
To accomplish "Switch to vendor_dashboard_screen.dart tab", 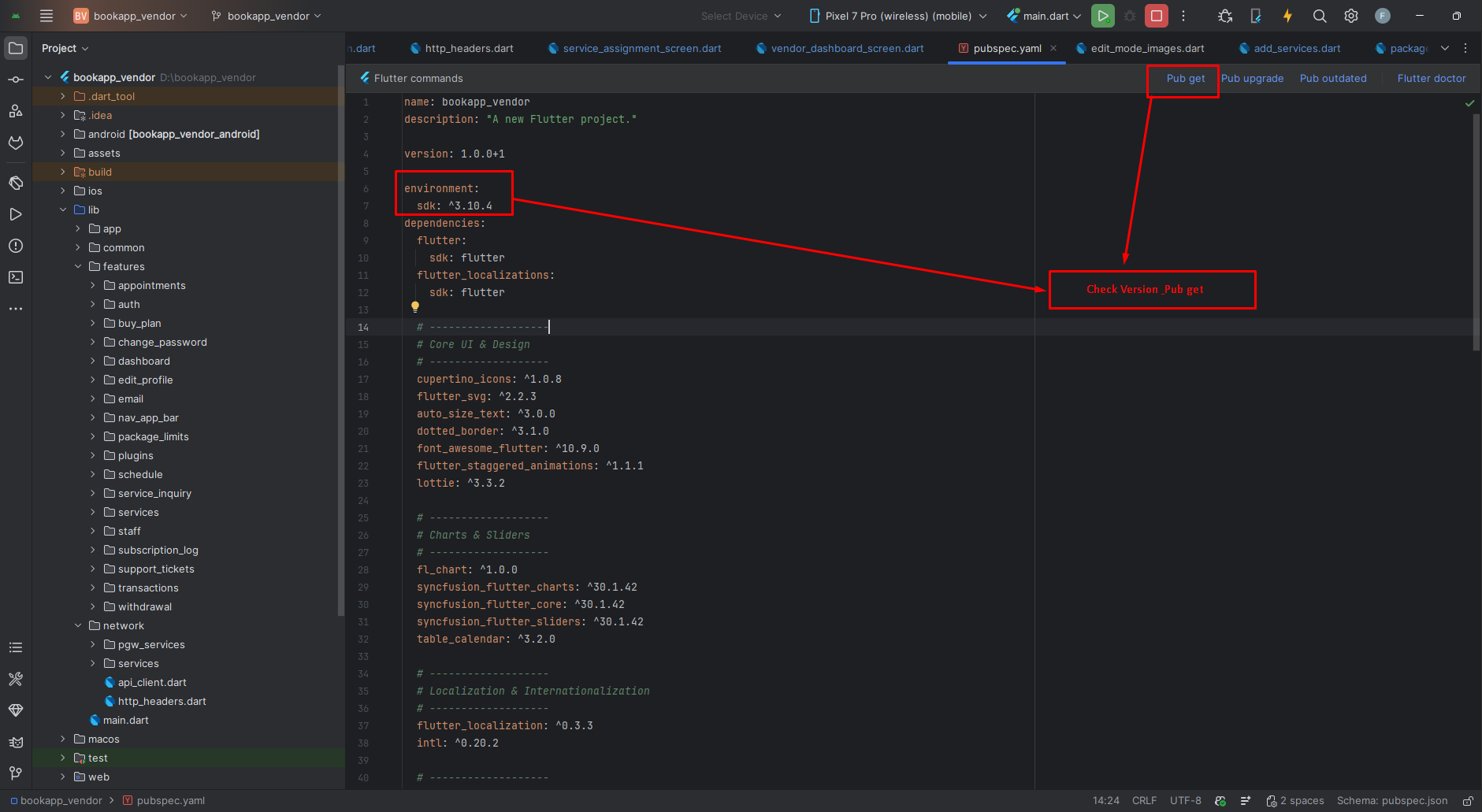I will click(847, 48).
